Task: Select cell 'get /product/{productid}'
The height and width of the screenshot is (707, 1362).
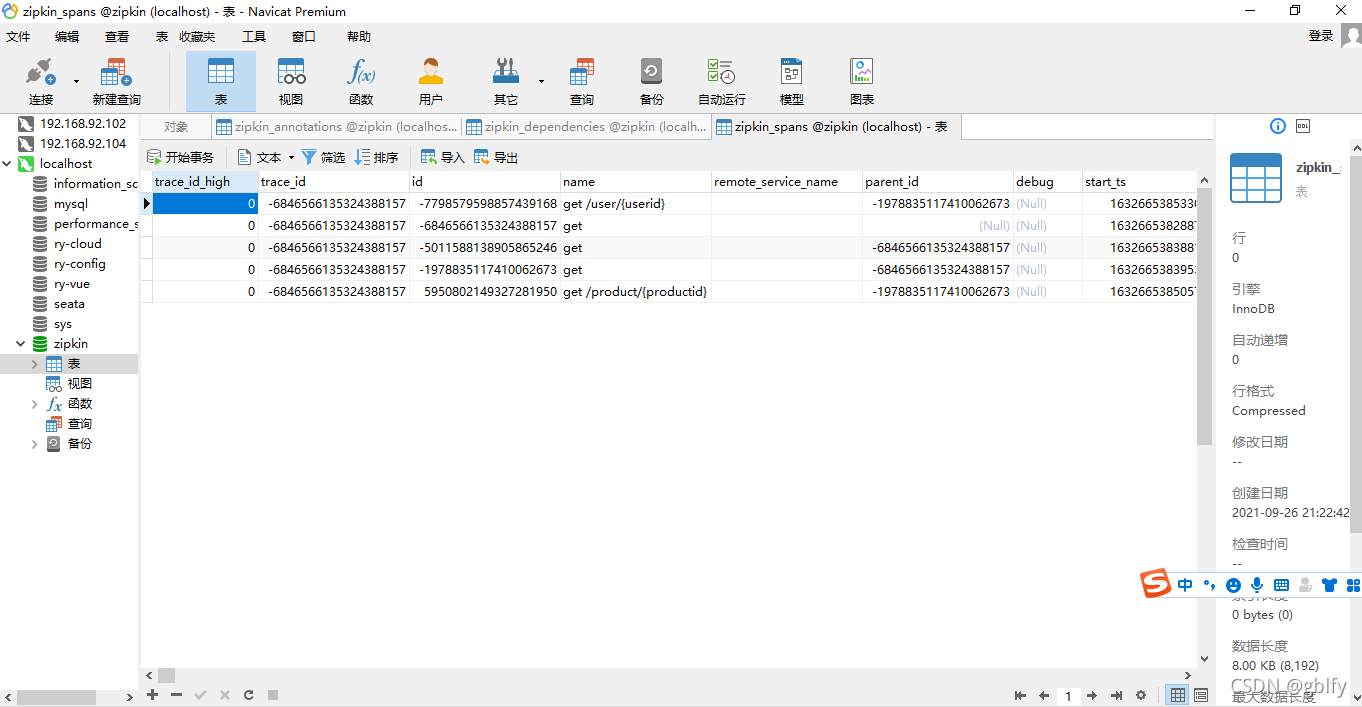Action: pos(635,292)
